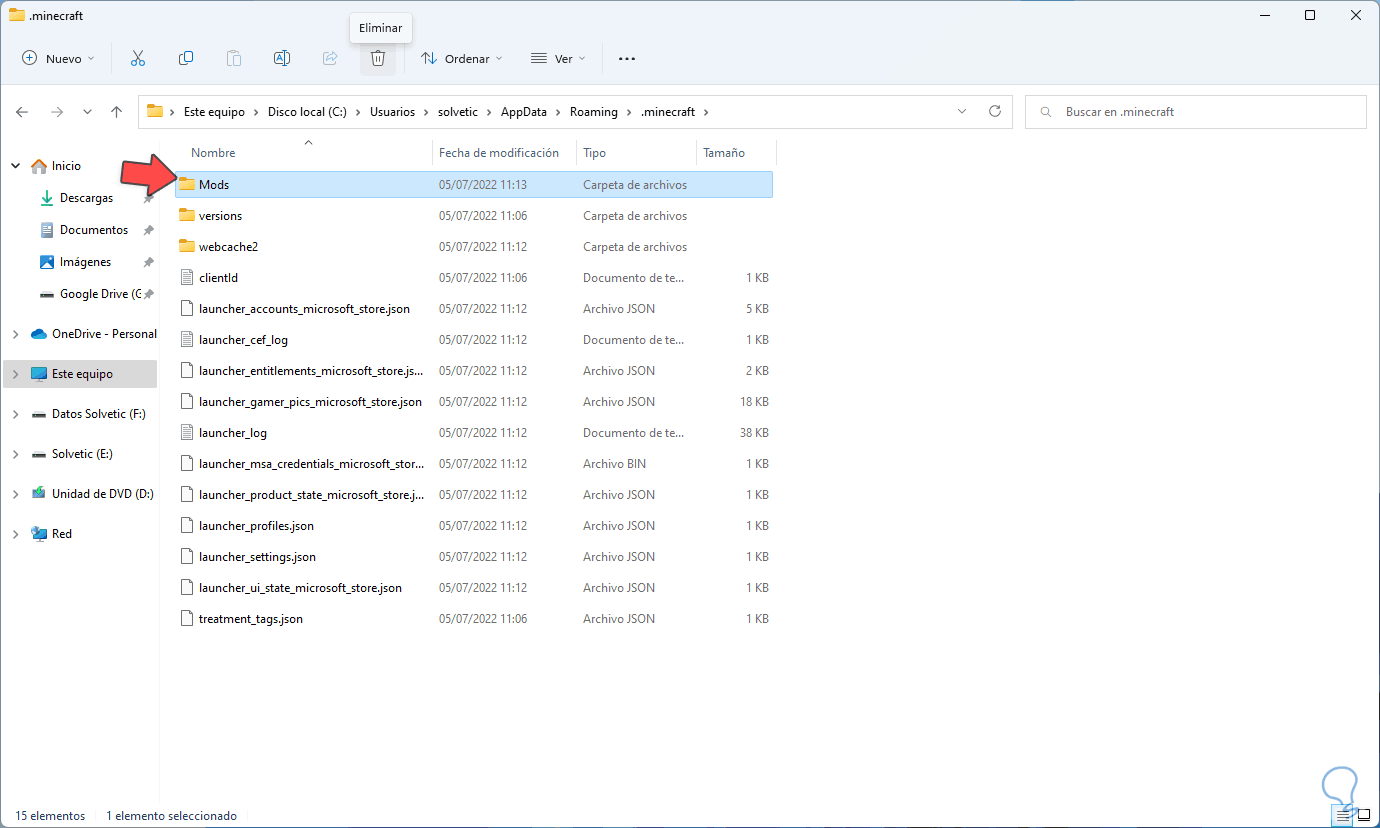Image resolution: width=1380 pixels, height=828 pixels.
Task: Open the Ver view menu
Action: click(558, 59)
